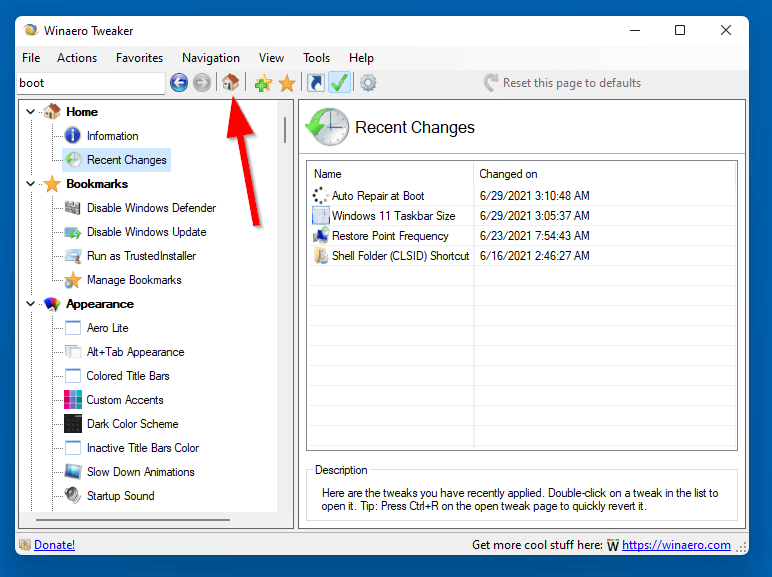772x577 pixels.
Task: Click the Slow Down Animations icon
Action: point(73,472)
